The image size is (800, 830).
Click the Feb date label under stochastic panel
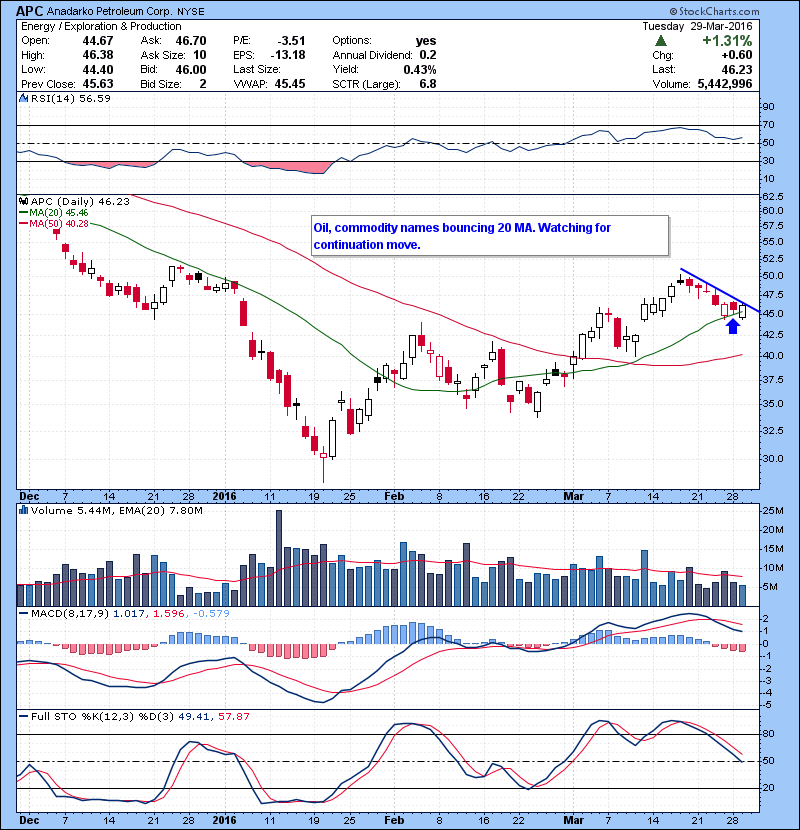[x=394, y=820]
